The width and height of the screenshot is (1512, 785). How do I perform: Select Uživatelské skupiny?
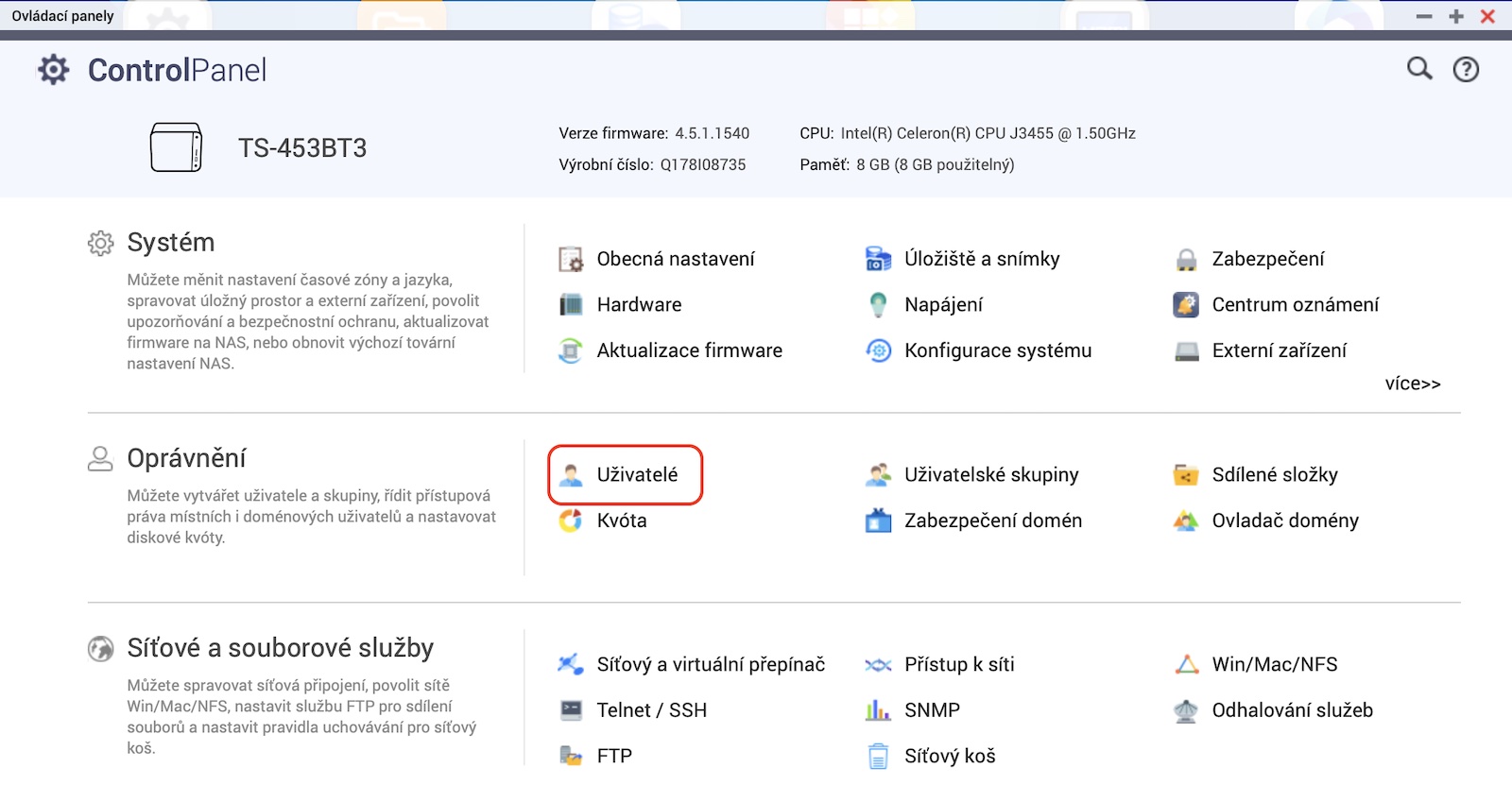pyautogui.click(x=990, y=475)
